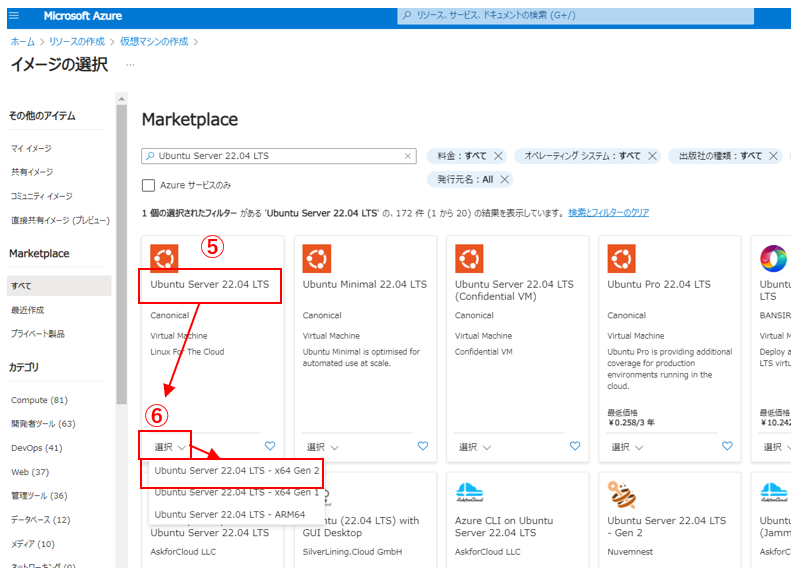Open コミュニティ イメージ in sidebar
Screen dimensions: 799x570
coord(42,196)
